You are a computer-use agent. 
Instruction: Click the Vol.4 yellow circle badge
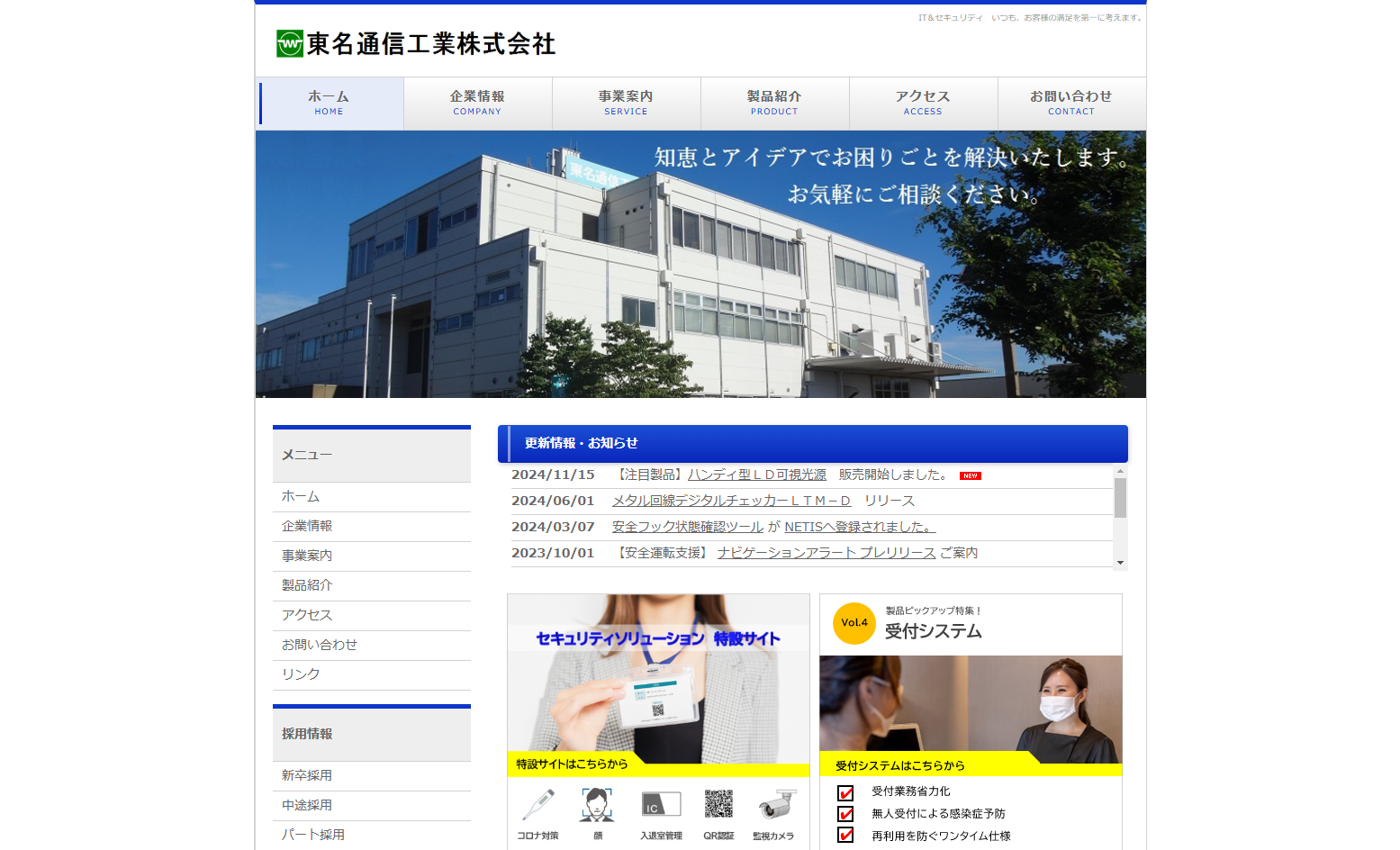pos(854,623)
